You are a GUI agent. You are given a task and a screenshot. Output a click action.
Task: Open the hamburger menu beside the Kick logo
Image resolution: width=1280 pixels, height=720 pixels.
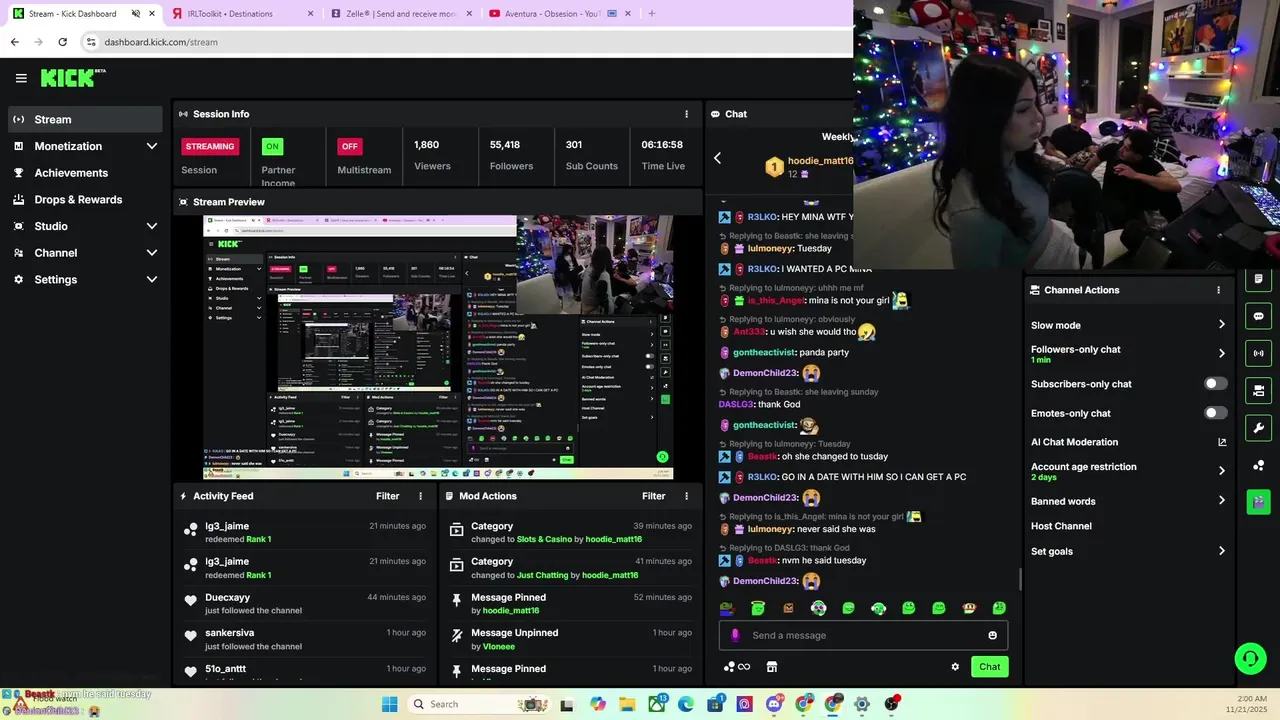tap(21, 78)
